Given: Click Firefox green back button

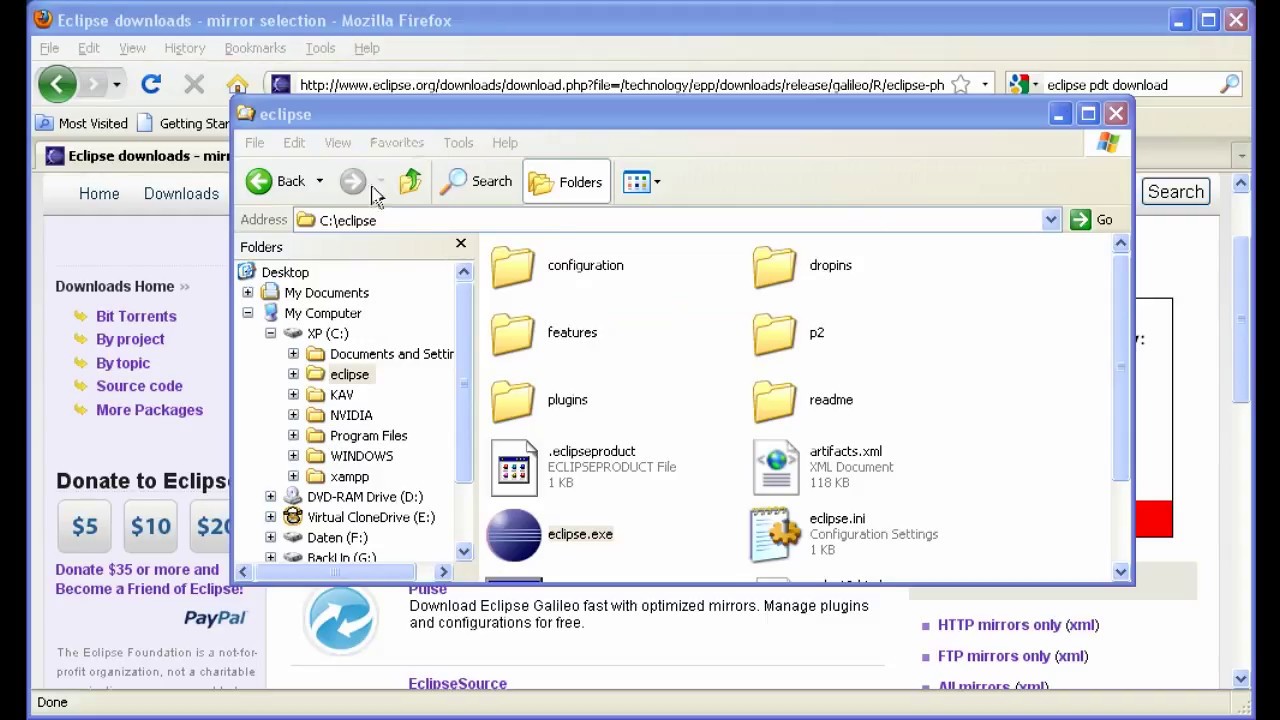Looking at the screenshot, I should (57, 84).
